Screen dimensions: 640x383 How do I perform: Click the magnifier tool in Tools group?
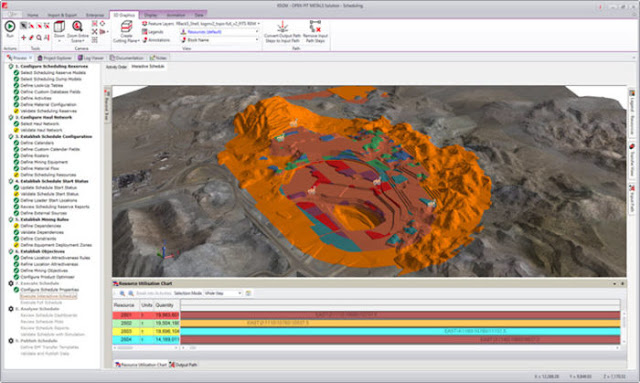[39, 38]
